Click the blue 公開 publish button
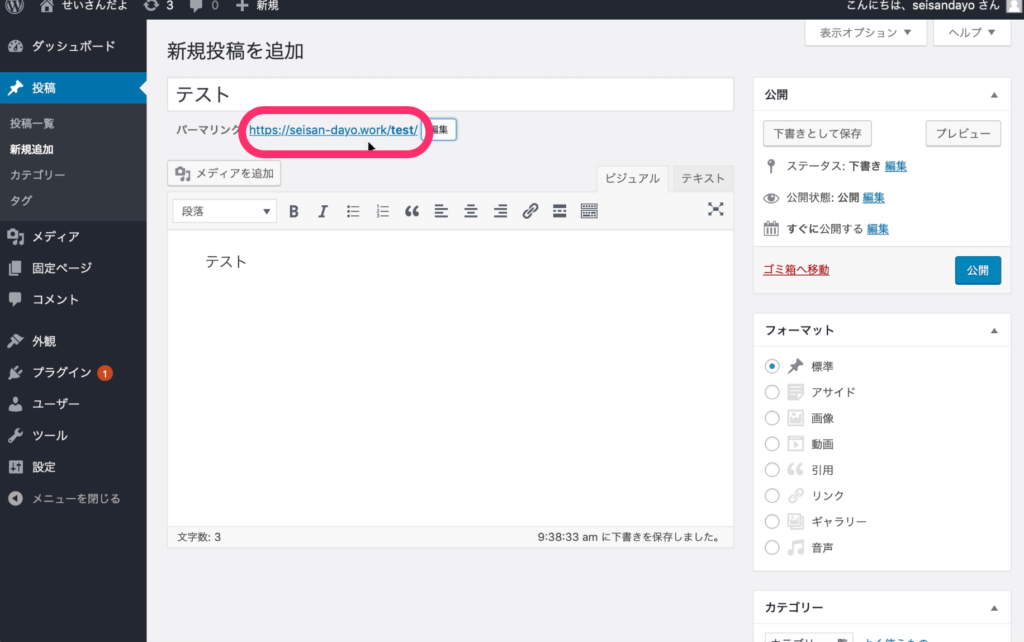 point(977,270)
